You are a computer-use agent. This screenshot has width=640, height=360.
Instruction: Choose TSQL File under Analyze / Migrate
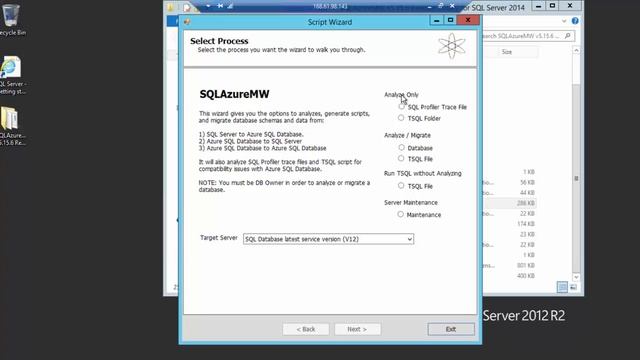coord(401,158)
